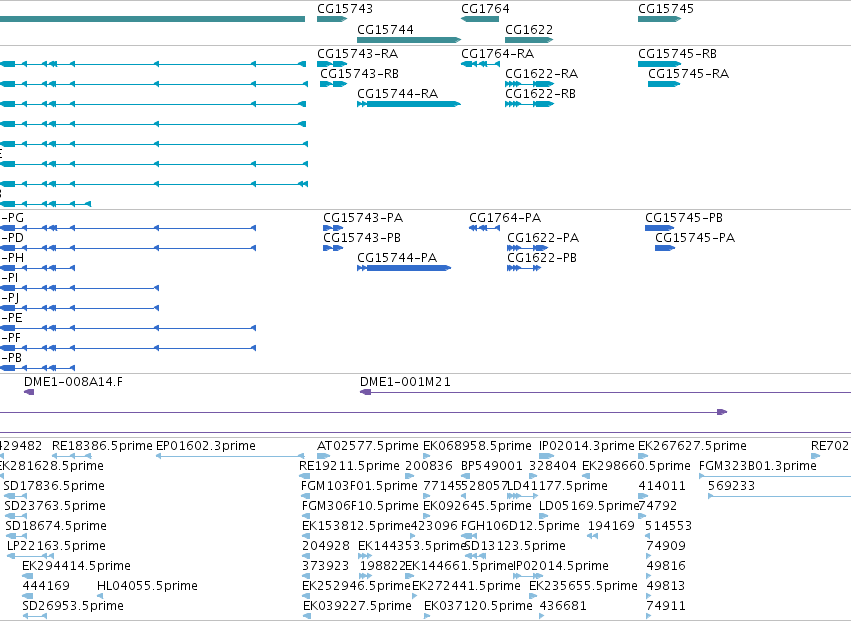The height and width of the screenshot is (621, 851).
Task: Click EST label BP549001
Action: (x=492, y=466)
